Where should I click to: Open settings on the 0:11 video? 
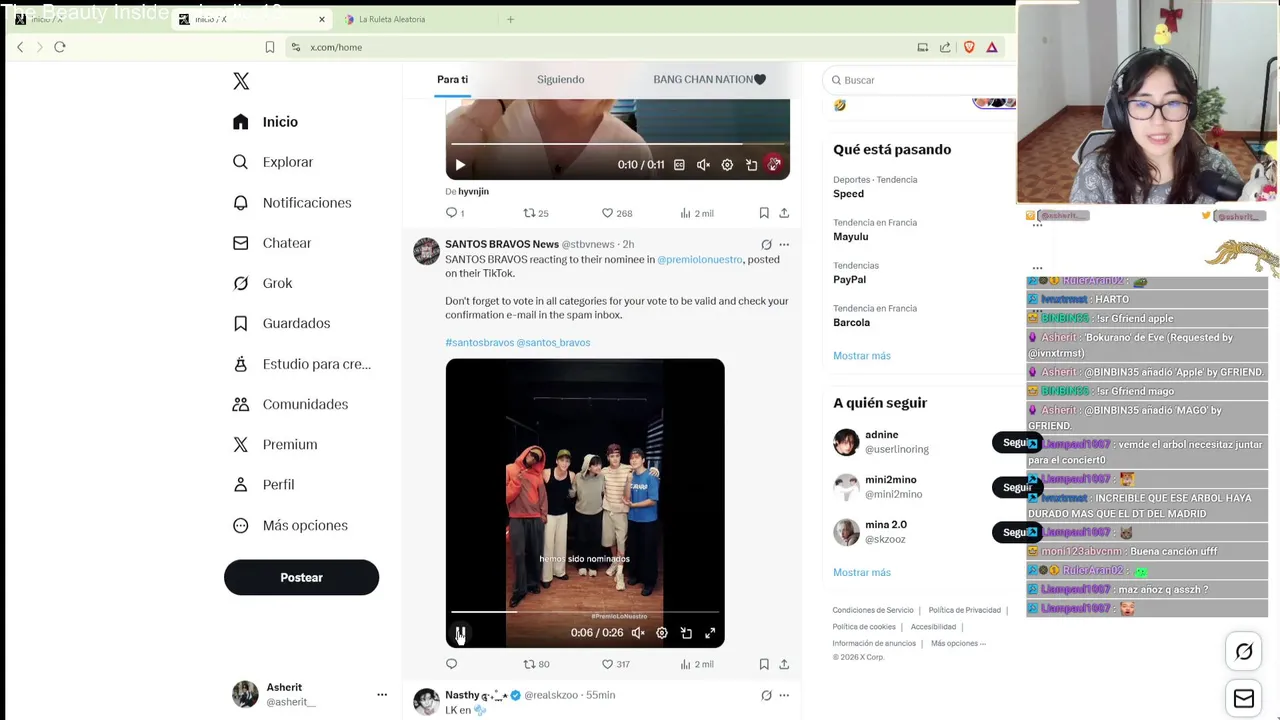(727, 165)
